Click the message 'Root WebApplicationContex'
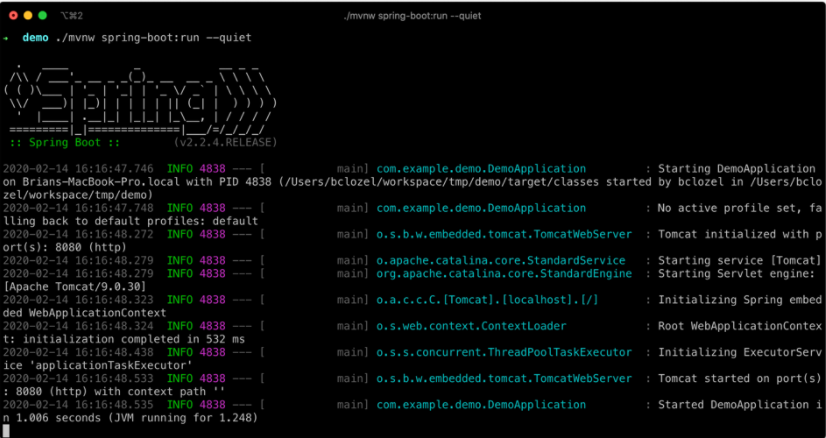 pyautogui.click(x=740, y=326)
